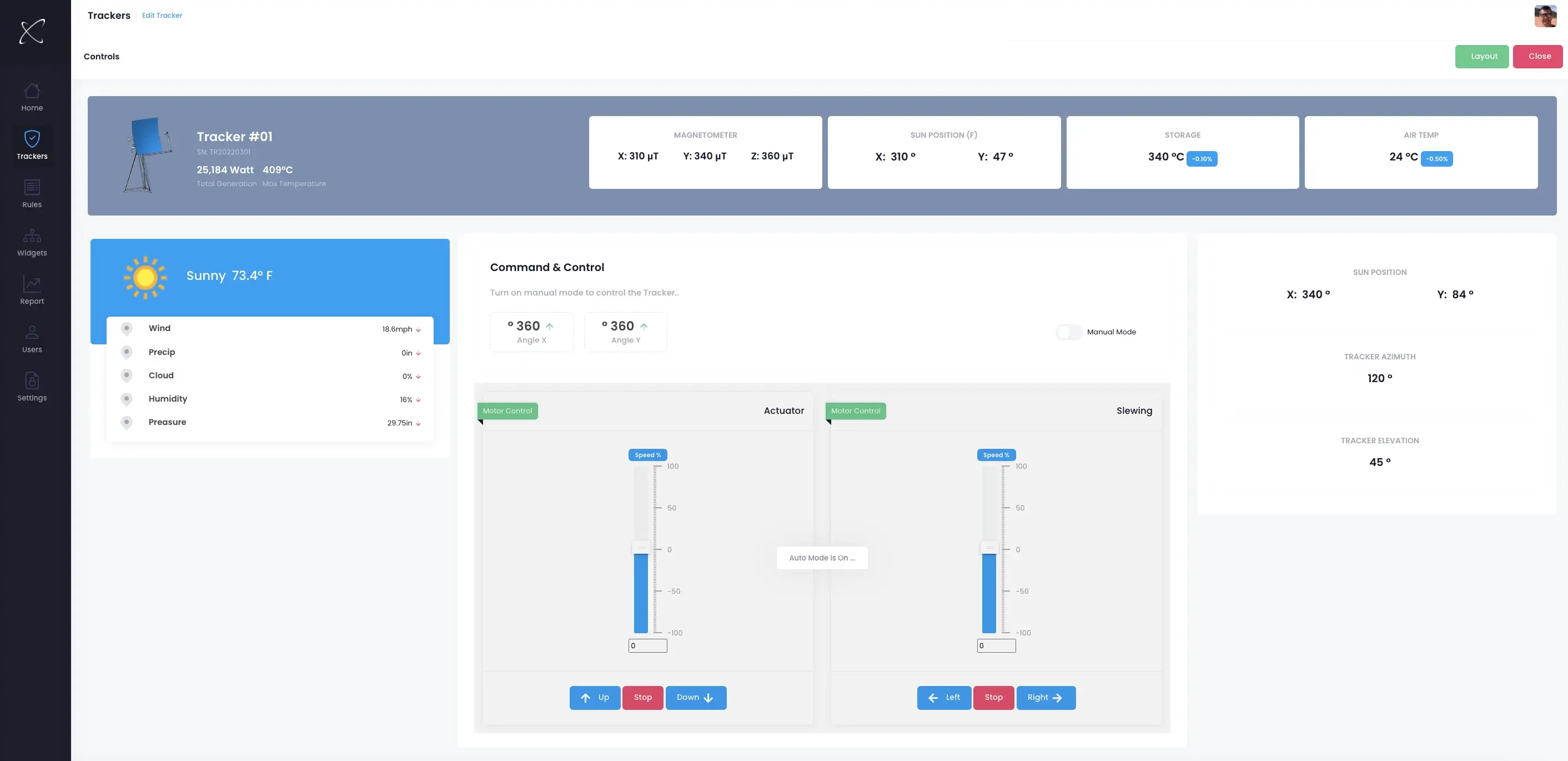Click the Slewing speed value input field
Viewport: 1568px width, 761px height.
pyautogui.click(x=996, y=646)
